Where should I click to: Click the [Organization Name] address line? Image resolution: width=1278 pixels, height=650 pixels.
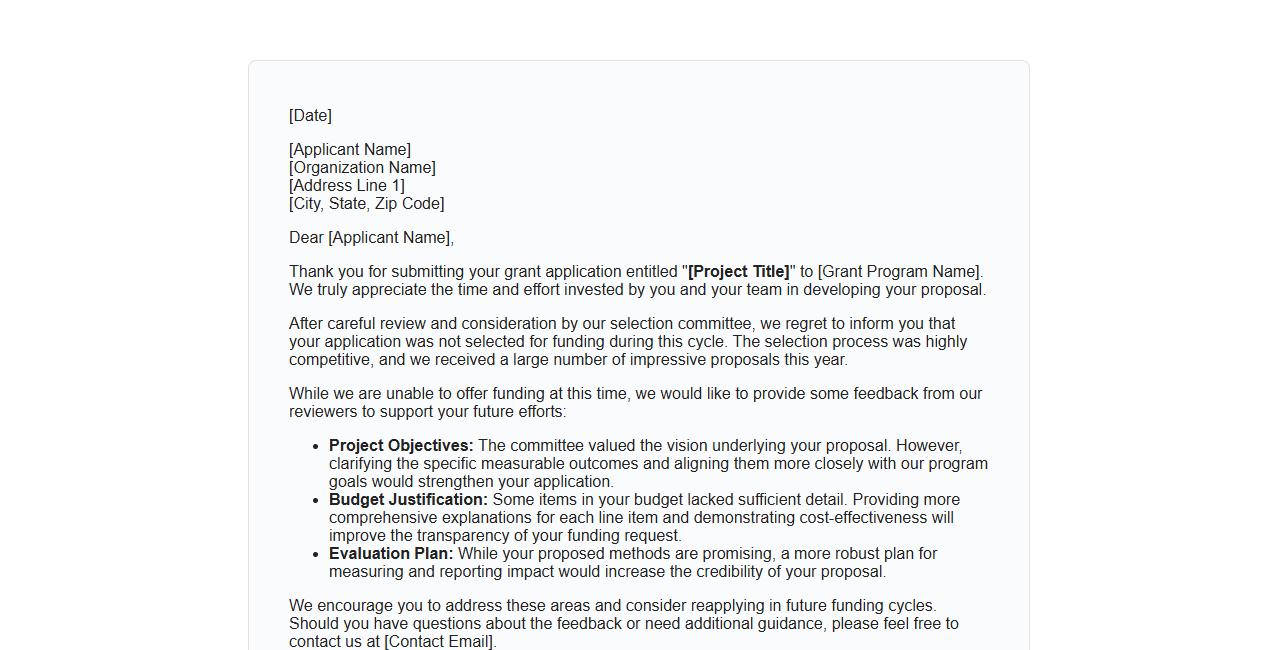(362, 168)
